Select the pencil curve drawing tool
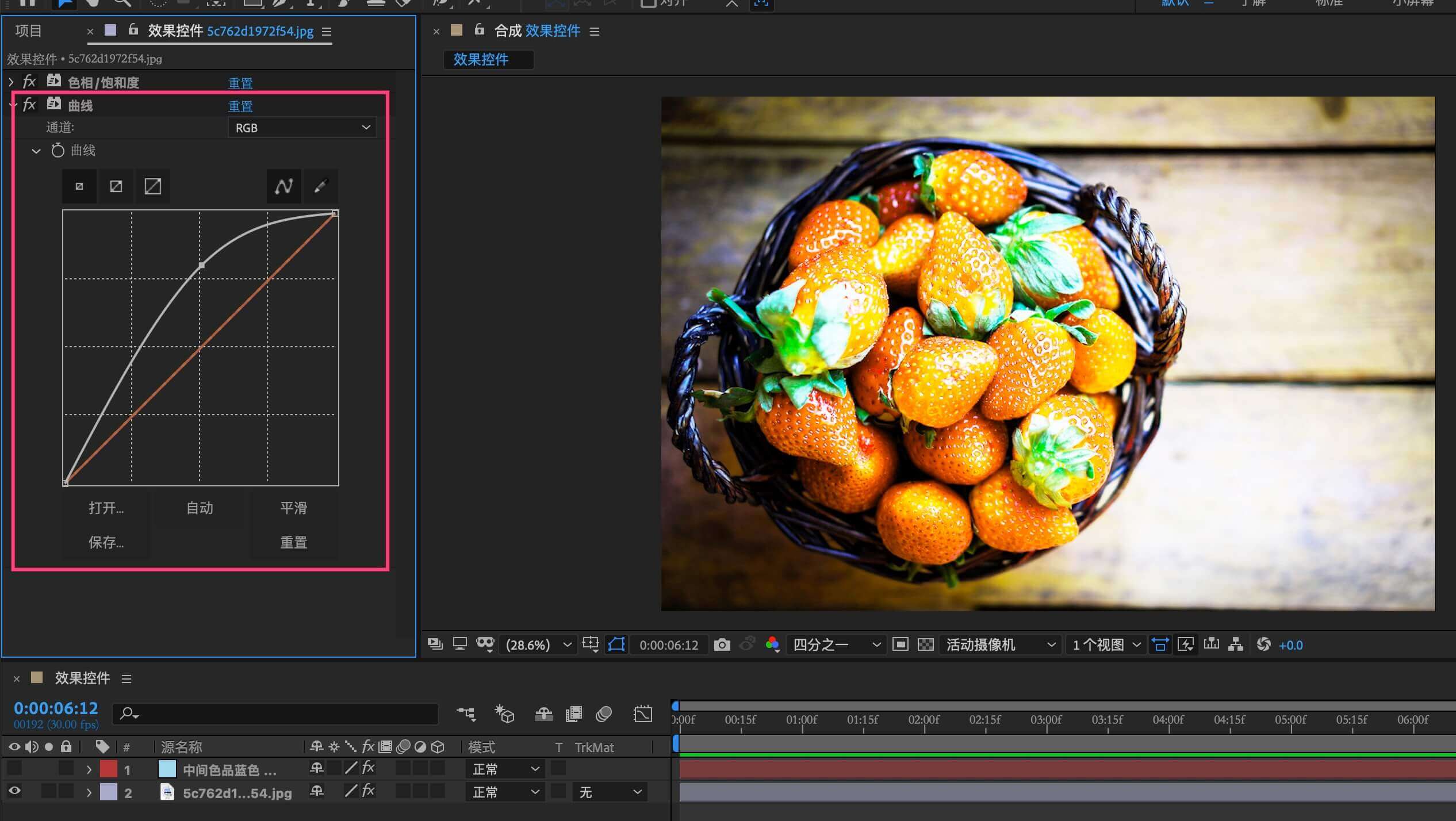The image size is (1456, 821). point(320,186)
